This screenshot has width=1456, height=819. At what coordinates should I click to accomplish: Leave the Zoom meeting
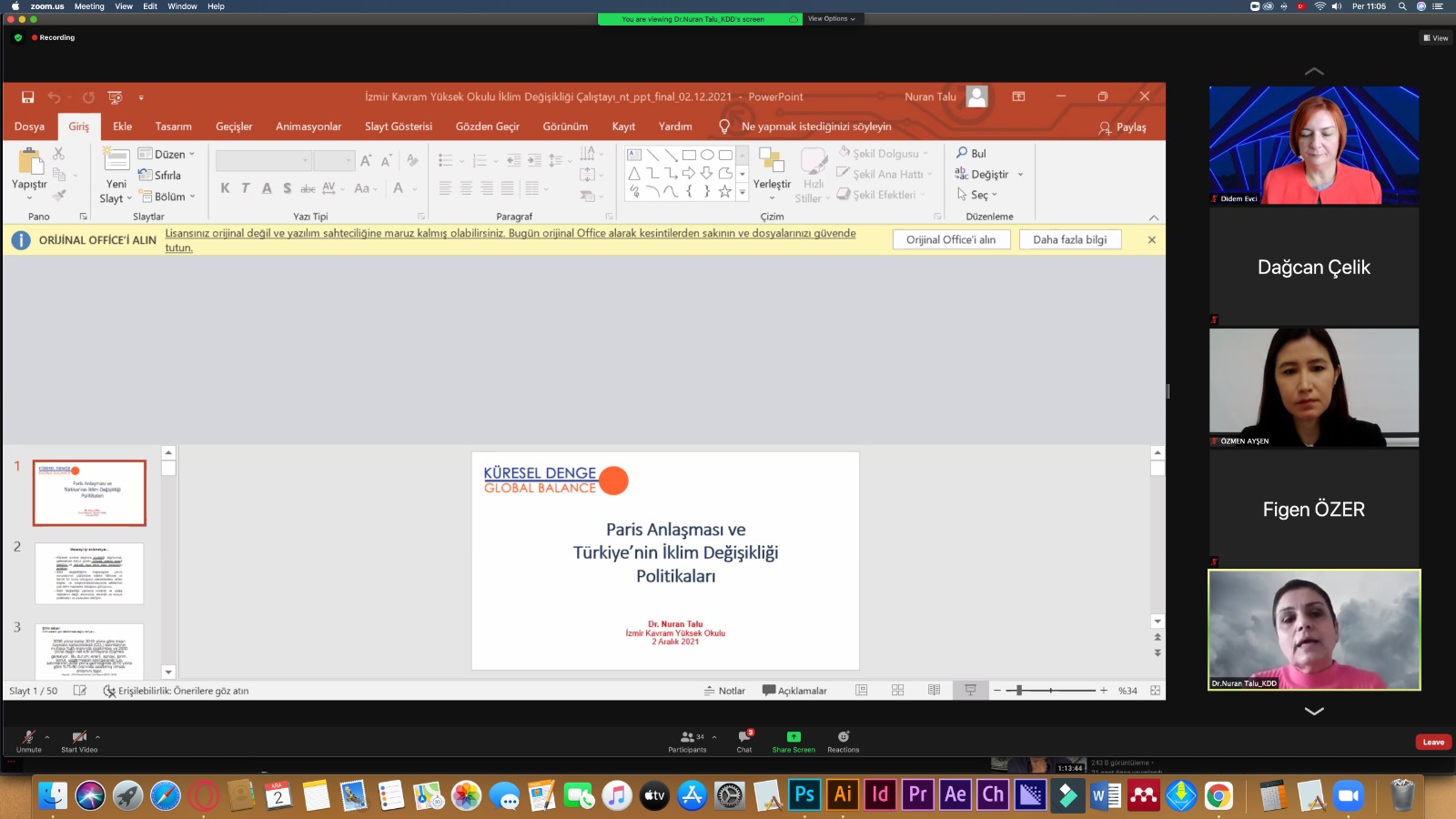(1433, 743)
